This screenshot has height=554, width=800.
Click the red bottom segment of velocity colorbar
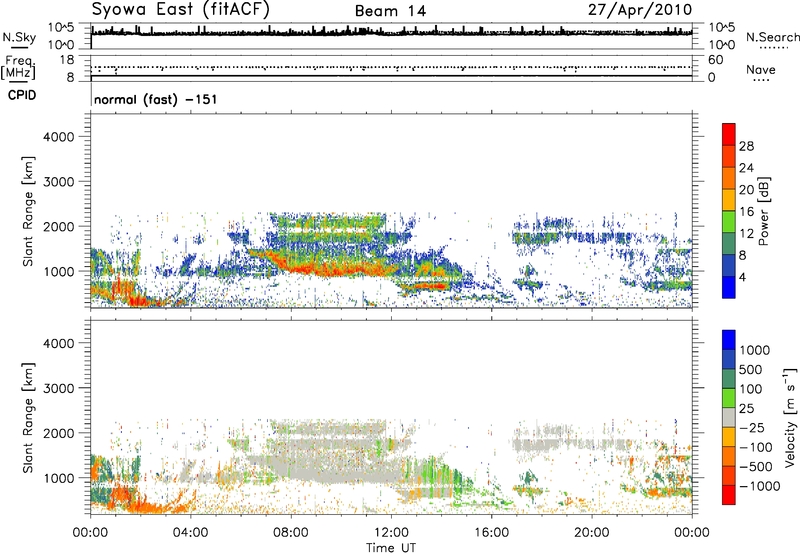(x=729, y=495)
